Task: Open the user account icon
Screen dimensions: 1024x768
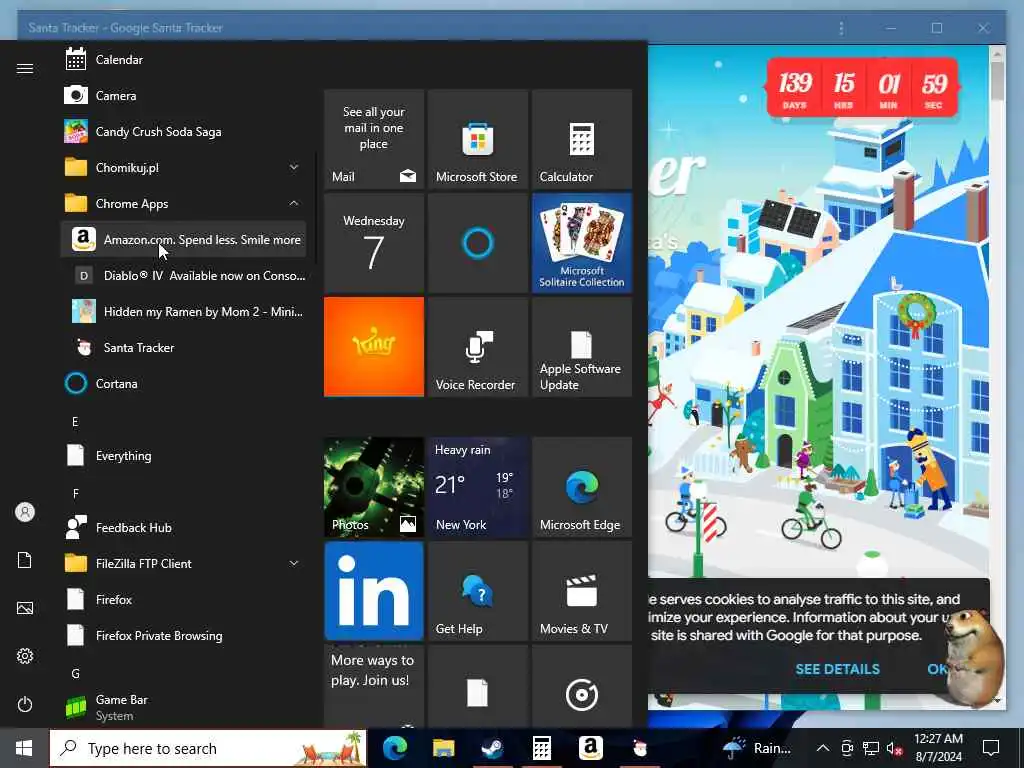Action: pos(25,512)
